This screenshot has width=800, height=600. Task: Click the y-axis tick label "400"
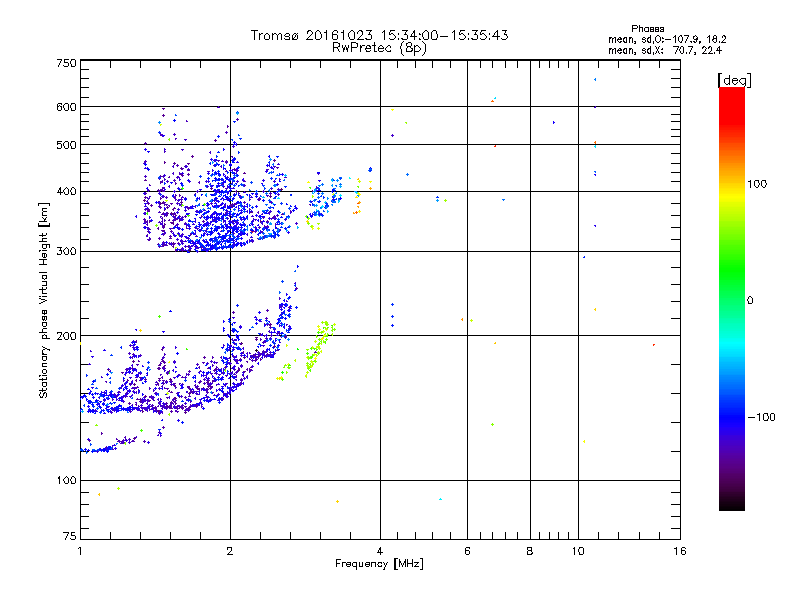pos(66,192)
